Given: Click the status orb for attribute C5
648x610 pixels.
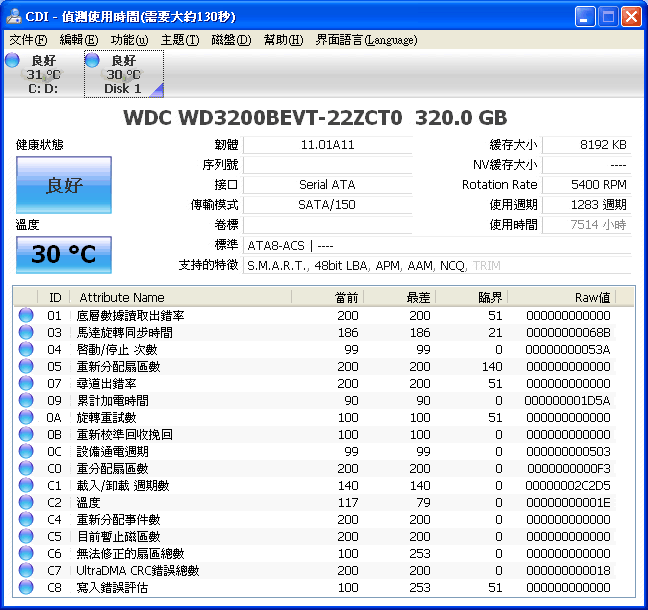Looking at the screenshot, I should pyautogui.click(x=26, y=536).
